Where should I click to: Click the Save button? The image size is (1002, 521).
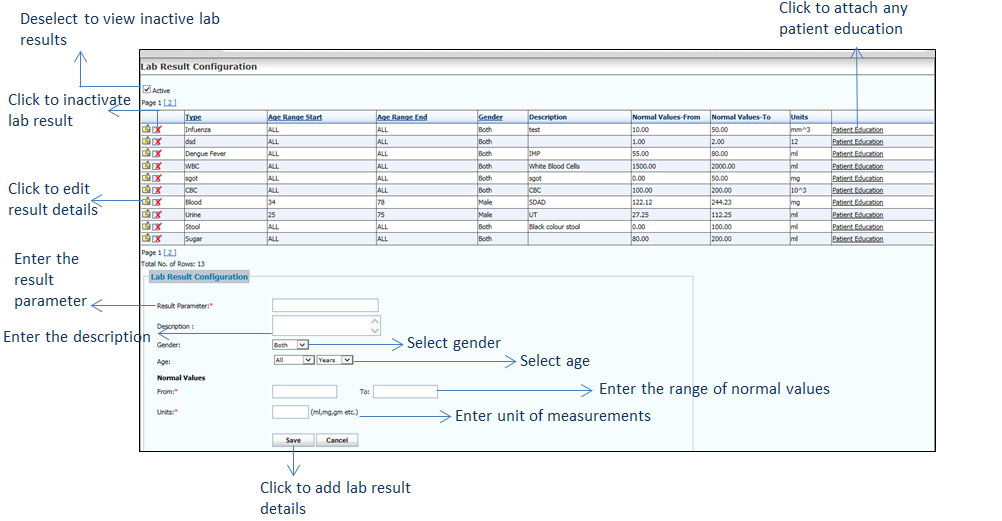click(x=293, y=440)
